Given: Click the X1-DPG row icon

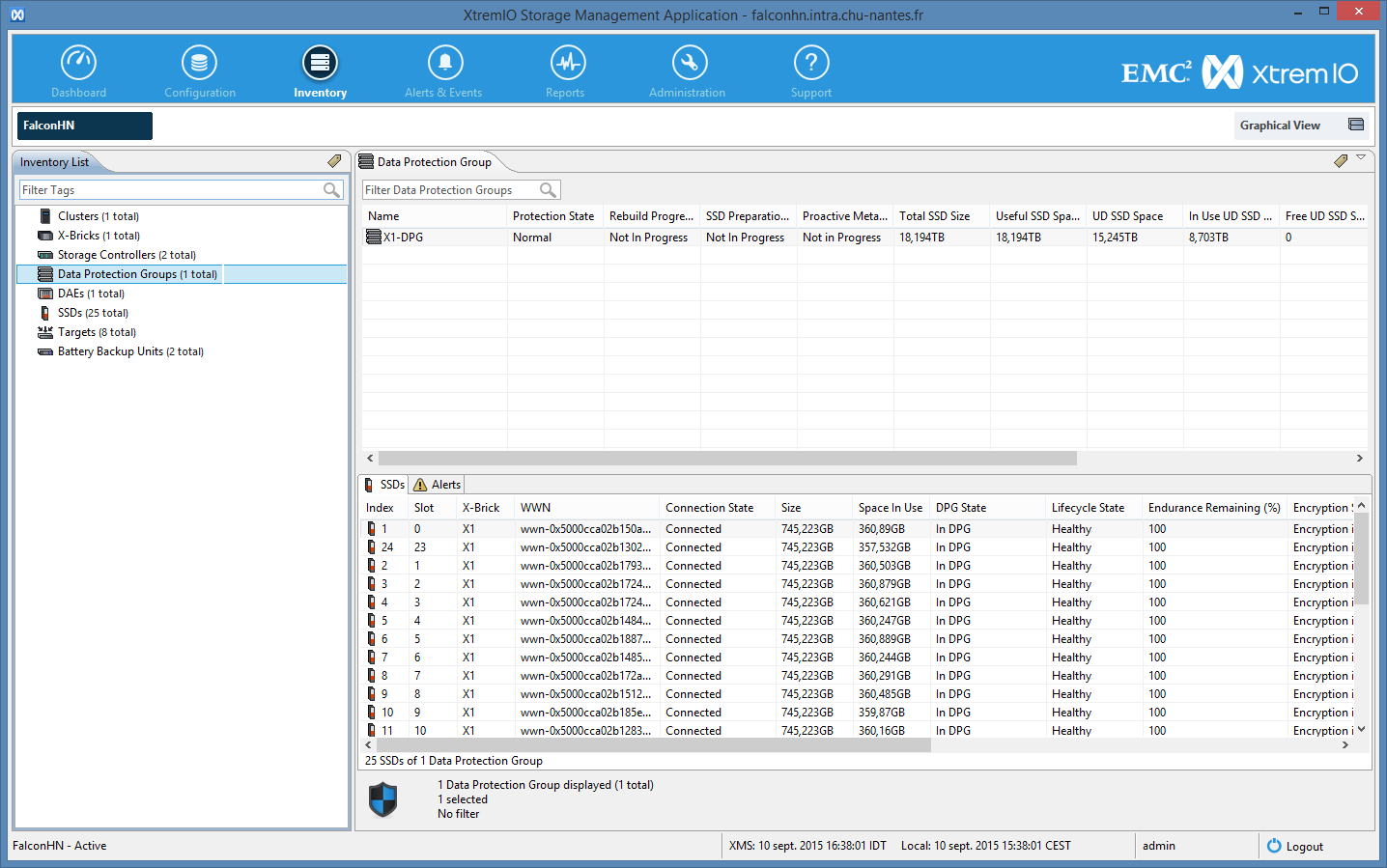Looking at the screenshot, I should (373, 237).
